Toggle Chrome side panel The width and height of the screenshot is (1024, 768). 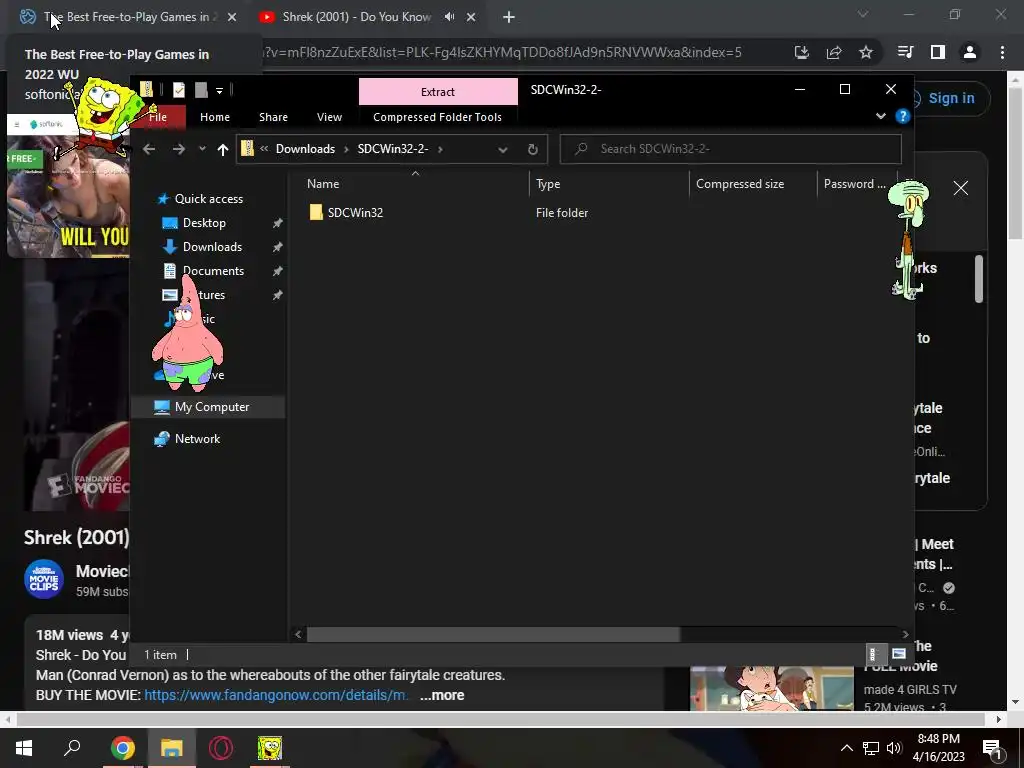tap(938, 52)
